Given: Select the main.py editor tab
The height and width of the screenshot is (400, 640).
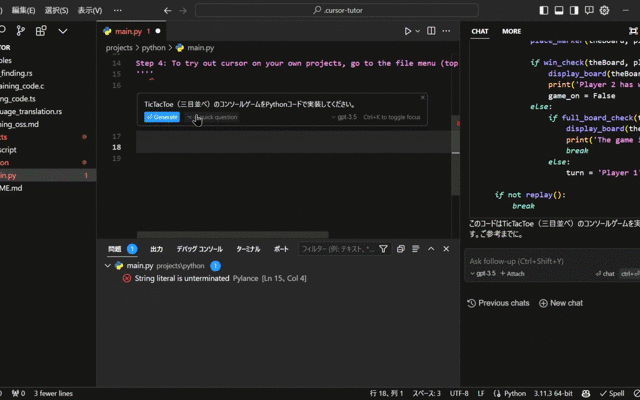Looking at the screenshot, I should click(131, 31).
